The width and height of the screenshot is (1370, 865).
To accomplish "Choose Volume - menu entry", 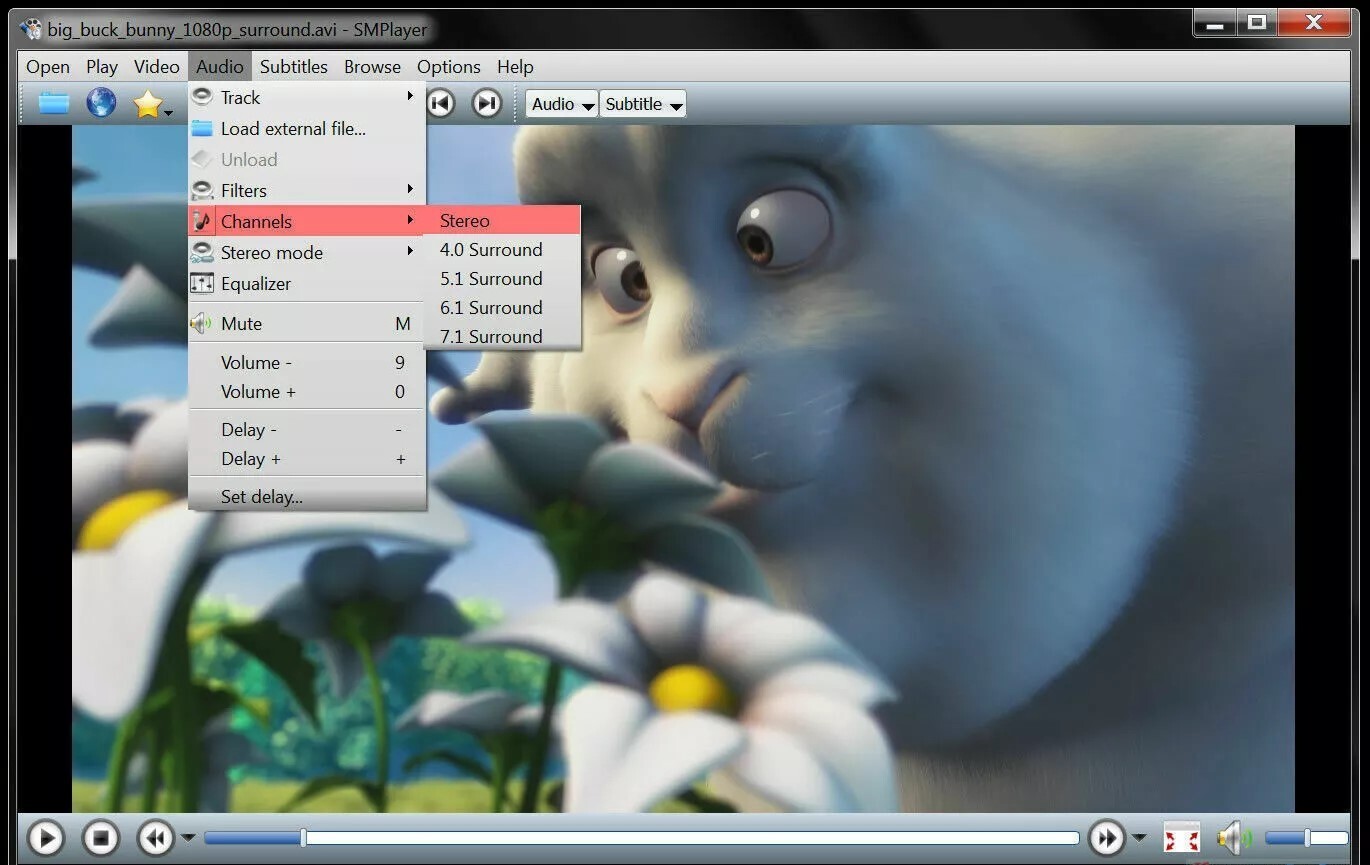I will click(307, 362).
